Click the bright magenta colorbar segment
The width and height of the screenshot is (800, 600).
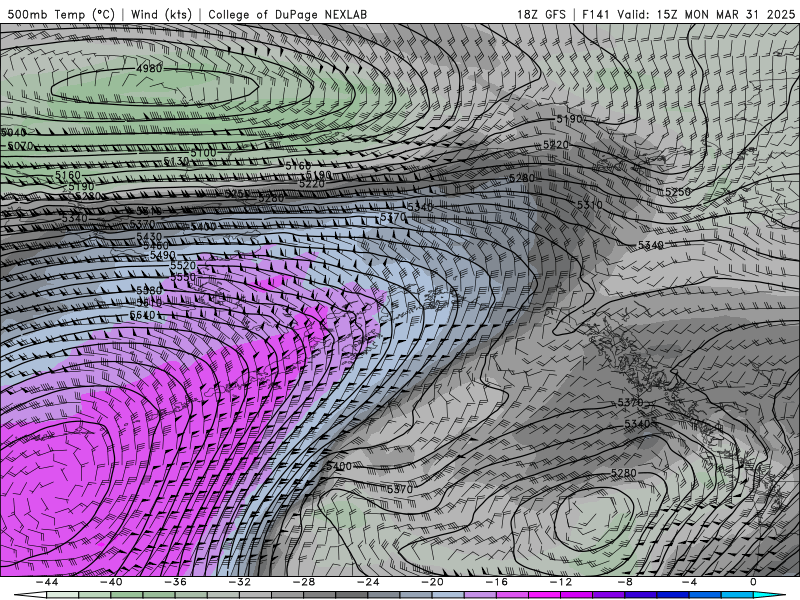(544, 595)
